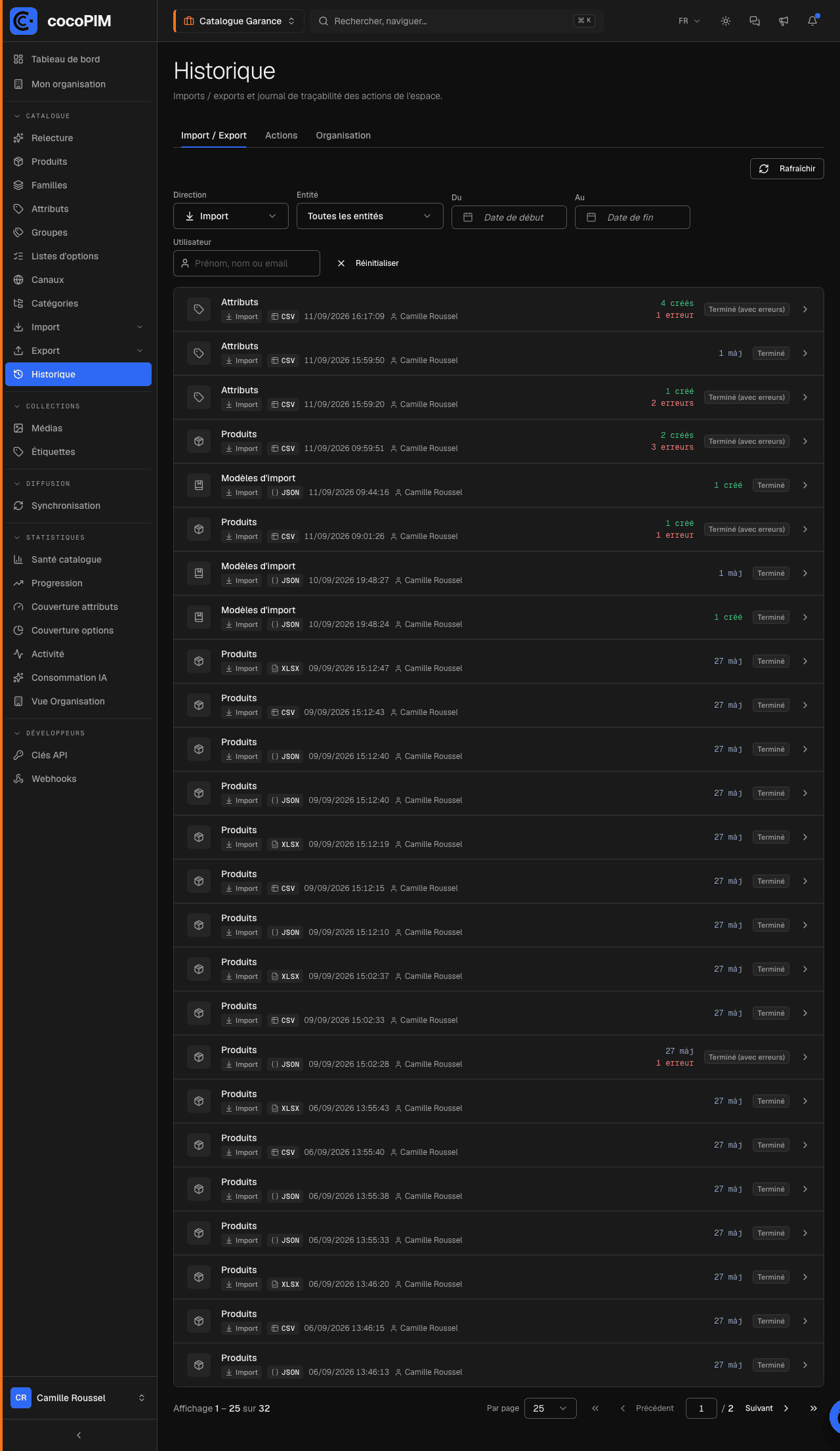Select the Import / Export tab

[214, 135]
